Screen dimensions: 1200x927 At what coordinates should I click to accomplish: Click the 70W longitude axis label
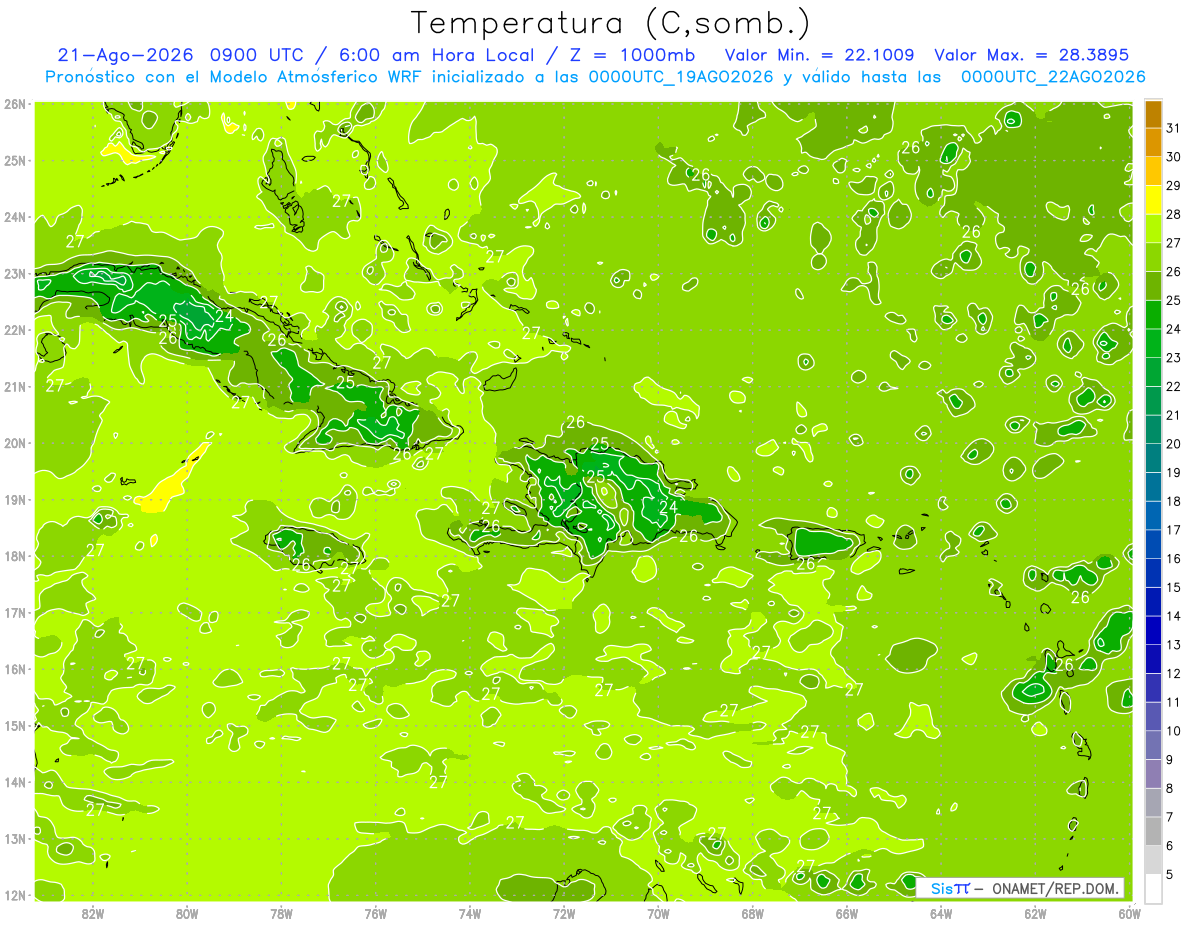(658, 913)
